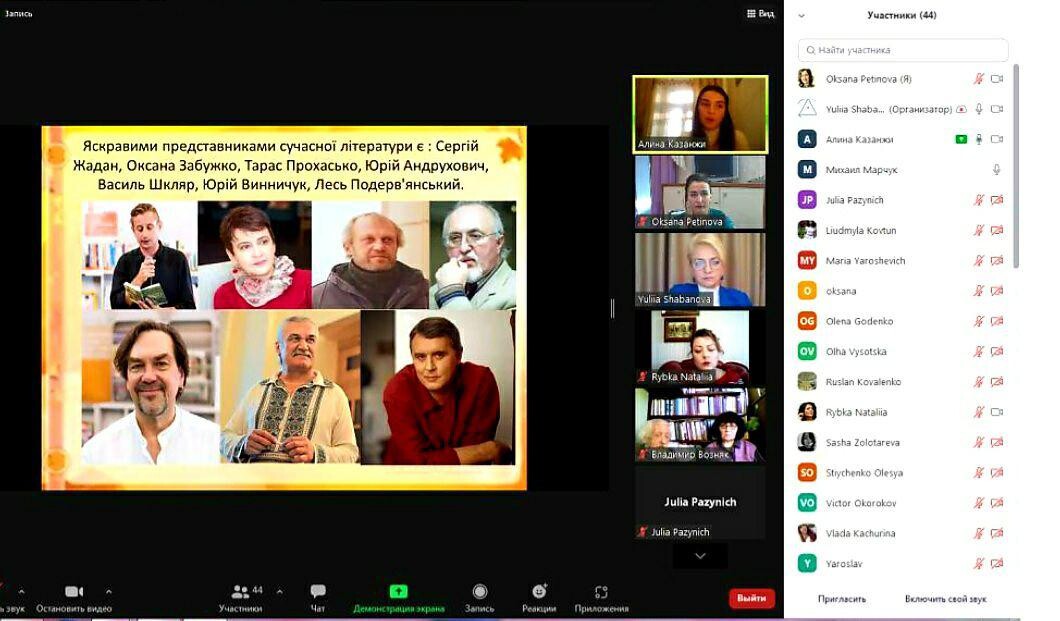This screenshot has width=1060, height=621.
Task: Click the Запись recording label at top
Action: (x=18, y=13)
